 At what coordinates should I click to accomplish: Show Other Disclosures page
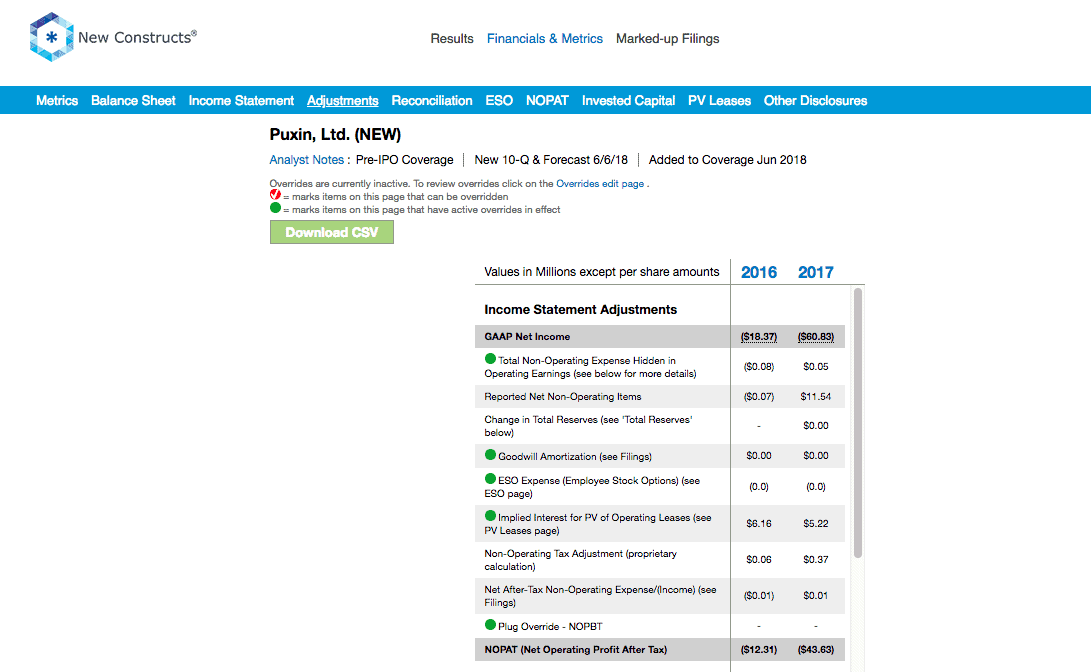click(x=815, y=101)
